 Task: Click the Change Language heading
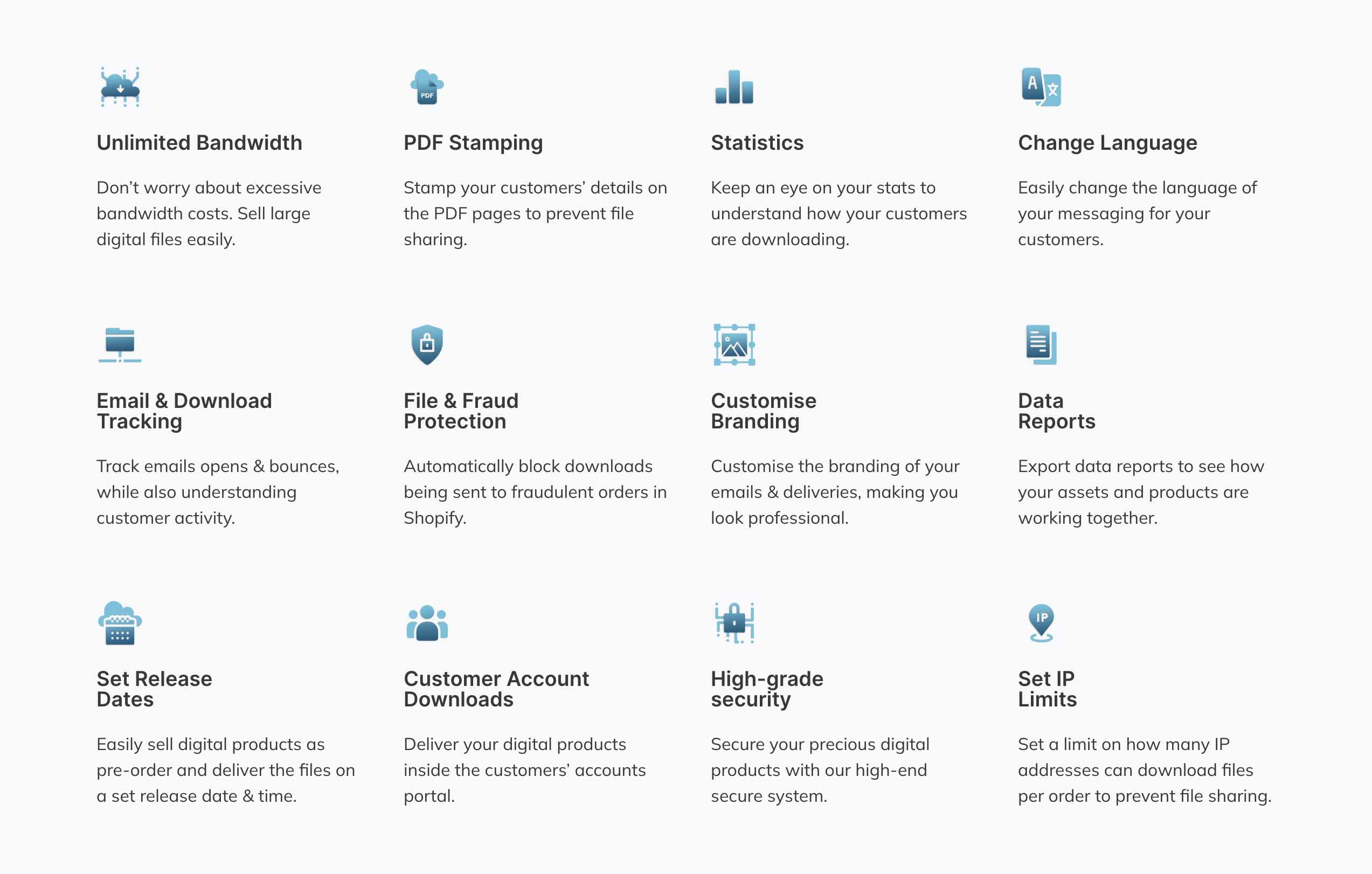[x=1107, y=142]
